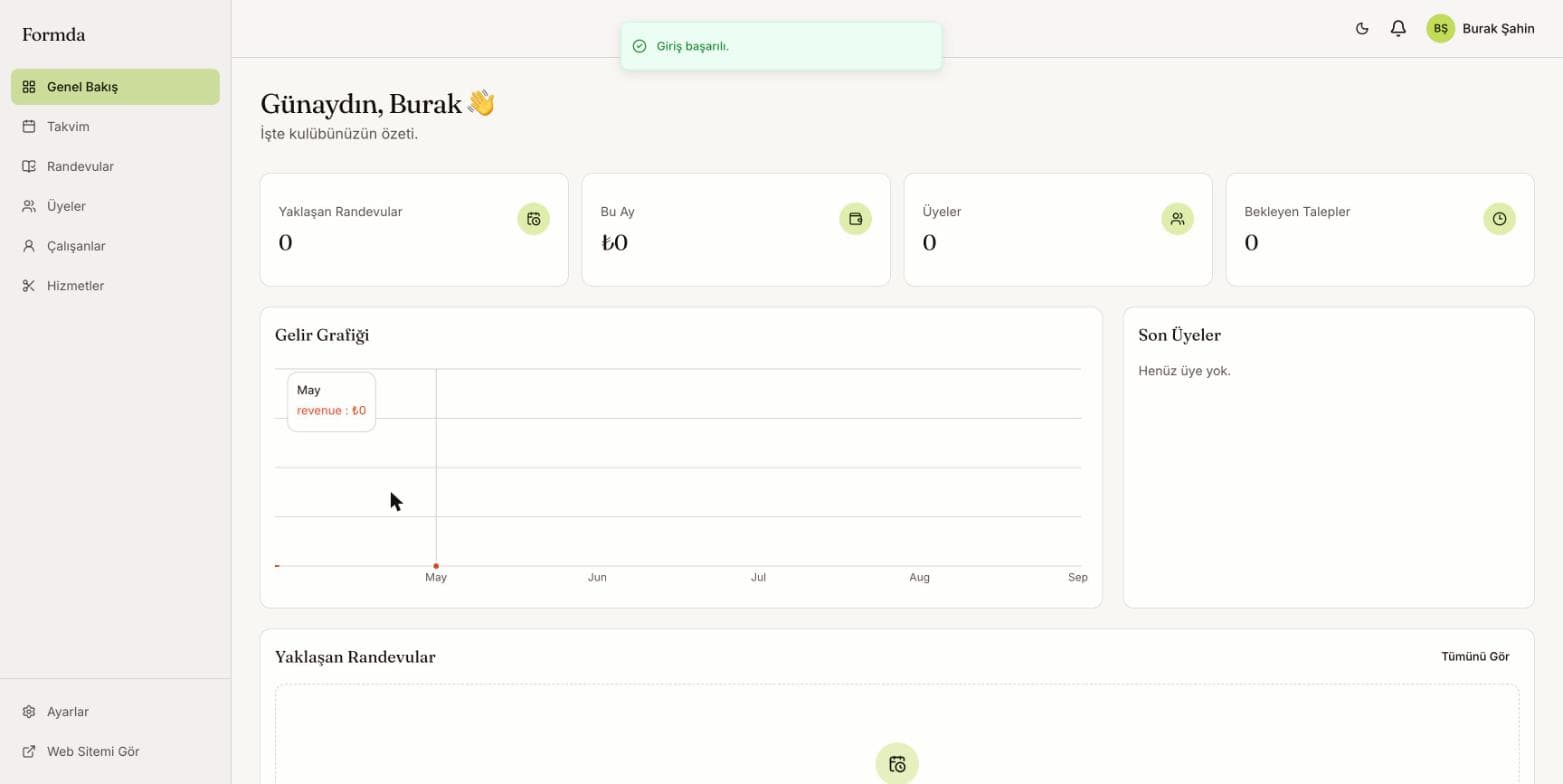Click the Üyeler card people icon
This screenshot has height=784, width=1563.
[1178, 219]
